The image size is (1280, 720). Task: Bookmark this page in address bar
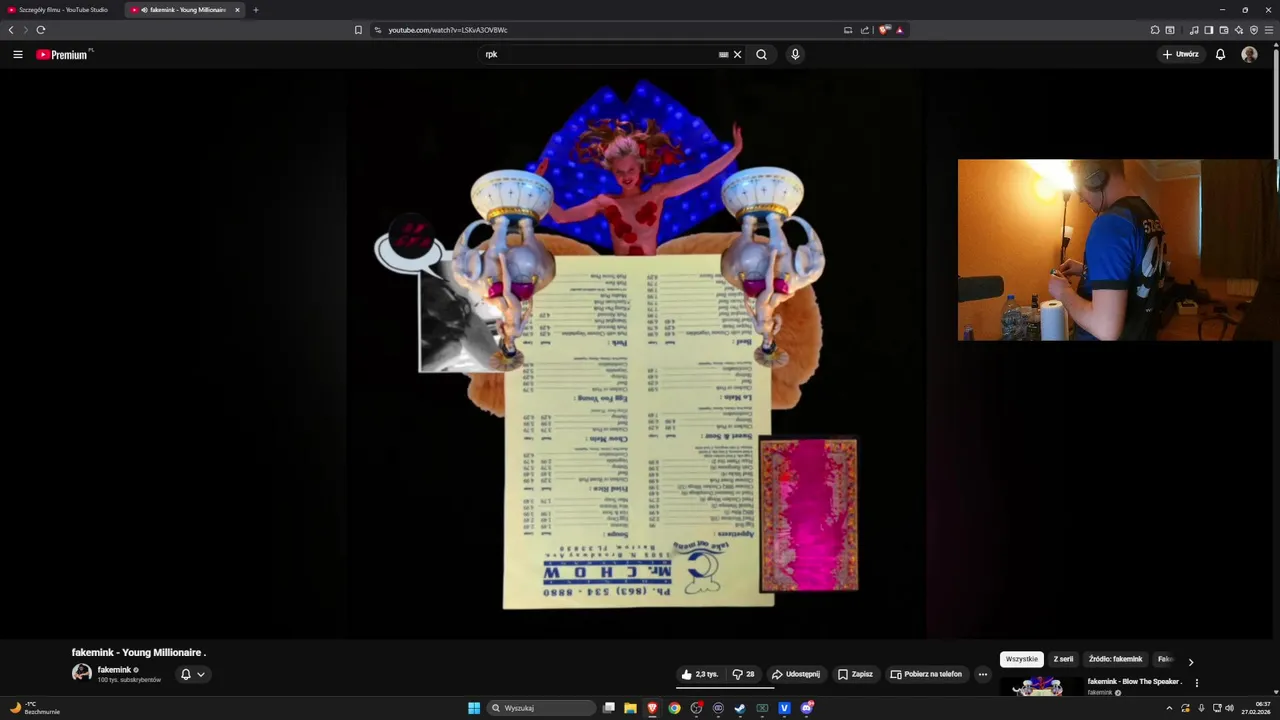point(358,30)
